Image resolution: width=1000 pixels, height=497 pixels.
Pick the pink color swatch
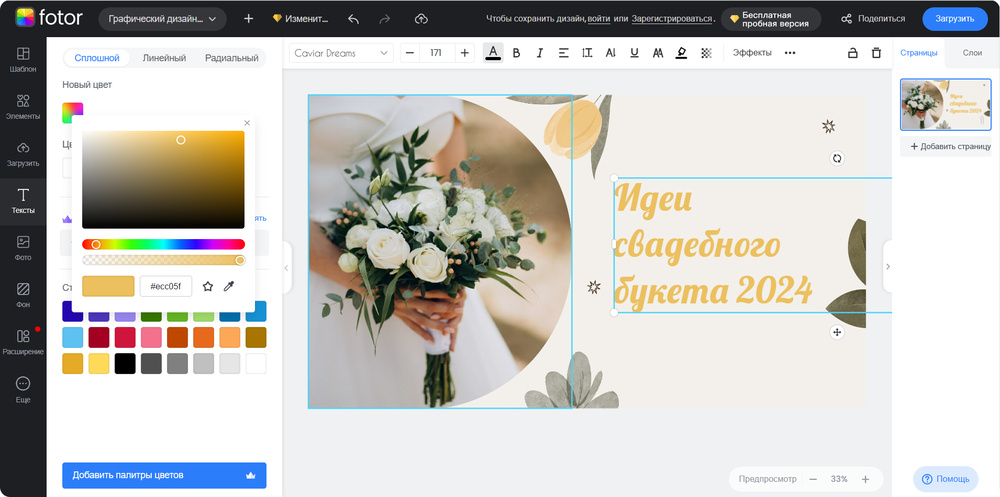(x=151, y=338)
